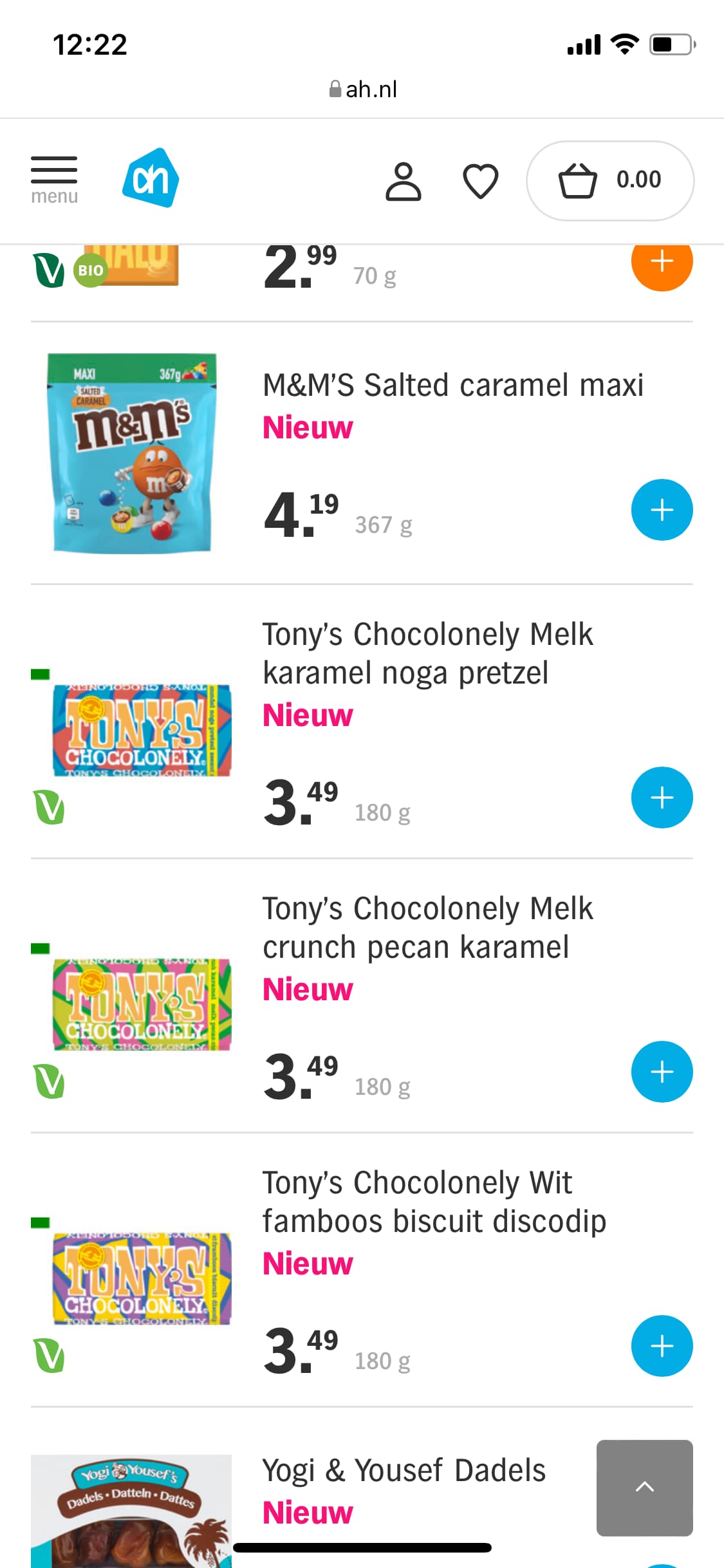Open Tony's Chocolonely Wit framboos biscuit discodip title
The height and width of the screenshot is (1568, 724).
click(434, 1202)
